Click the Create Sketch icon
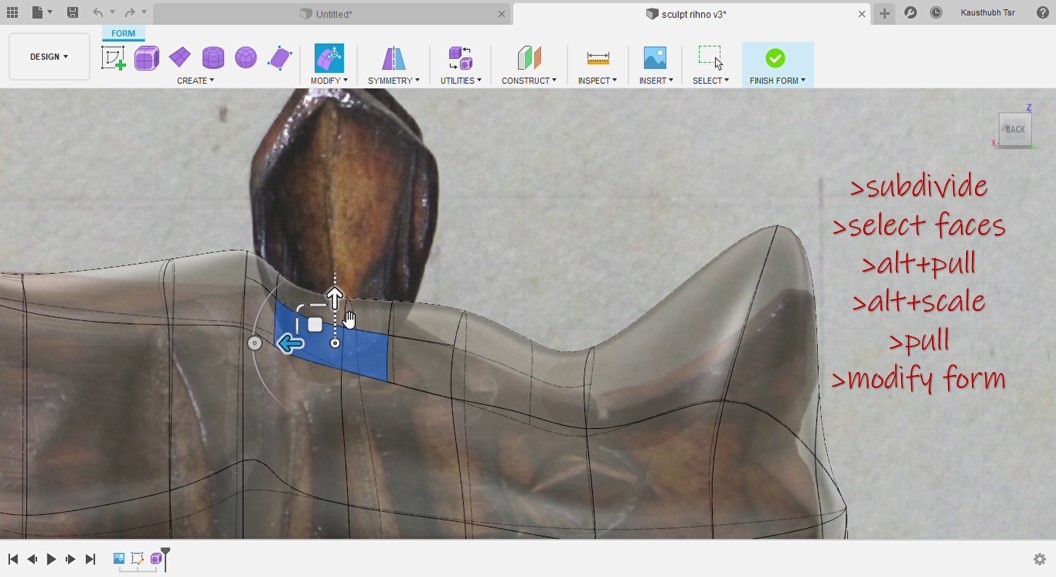This screenshot has height=577, width=1056. [113, 58]
